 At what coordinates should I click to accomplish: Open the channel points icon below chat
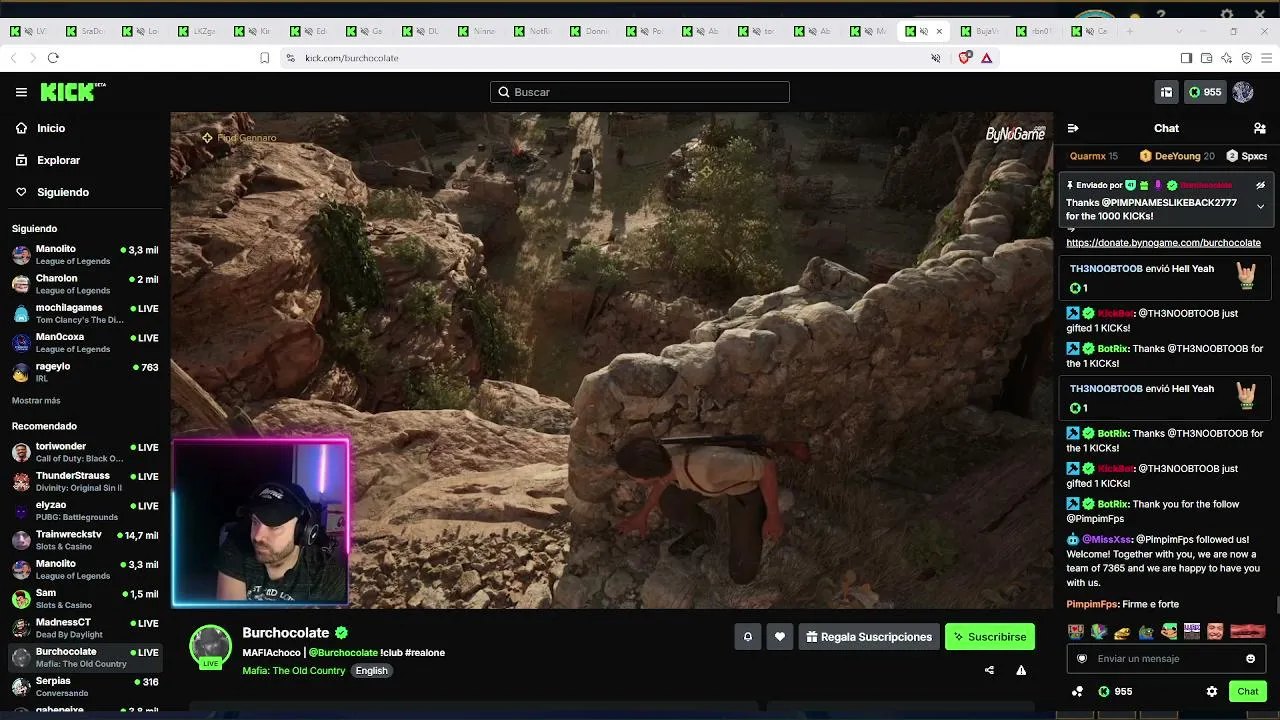pyautogui.click(x=1077, y=691)
